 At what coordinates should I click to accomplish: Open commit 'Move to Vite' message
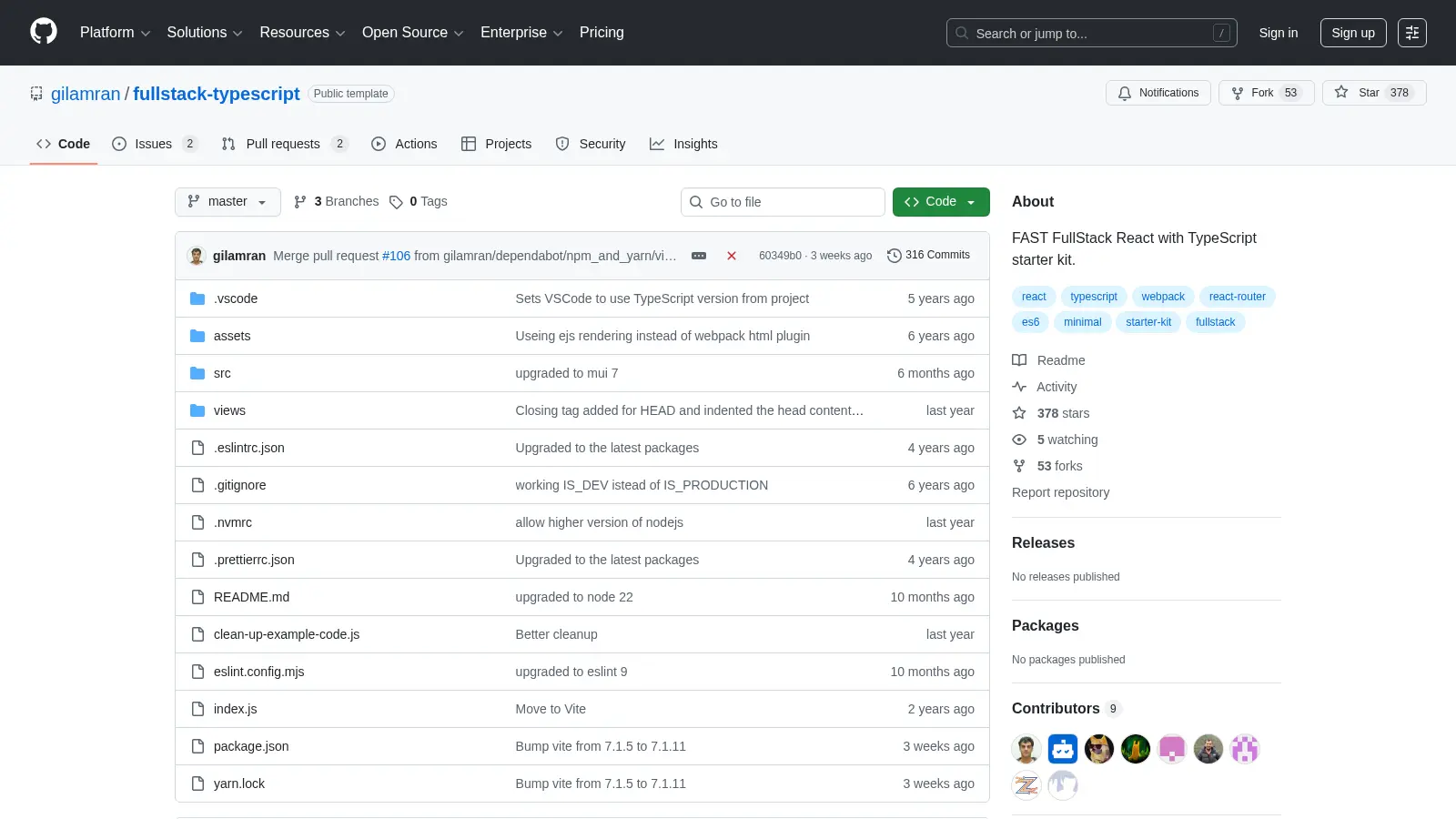551,709
